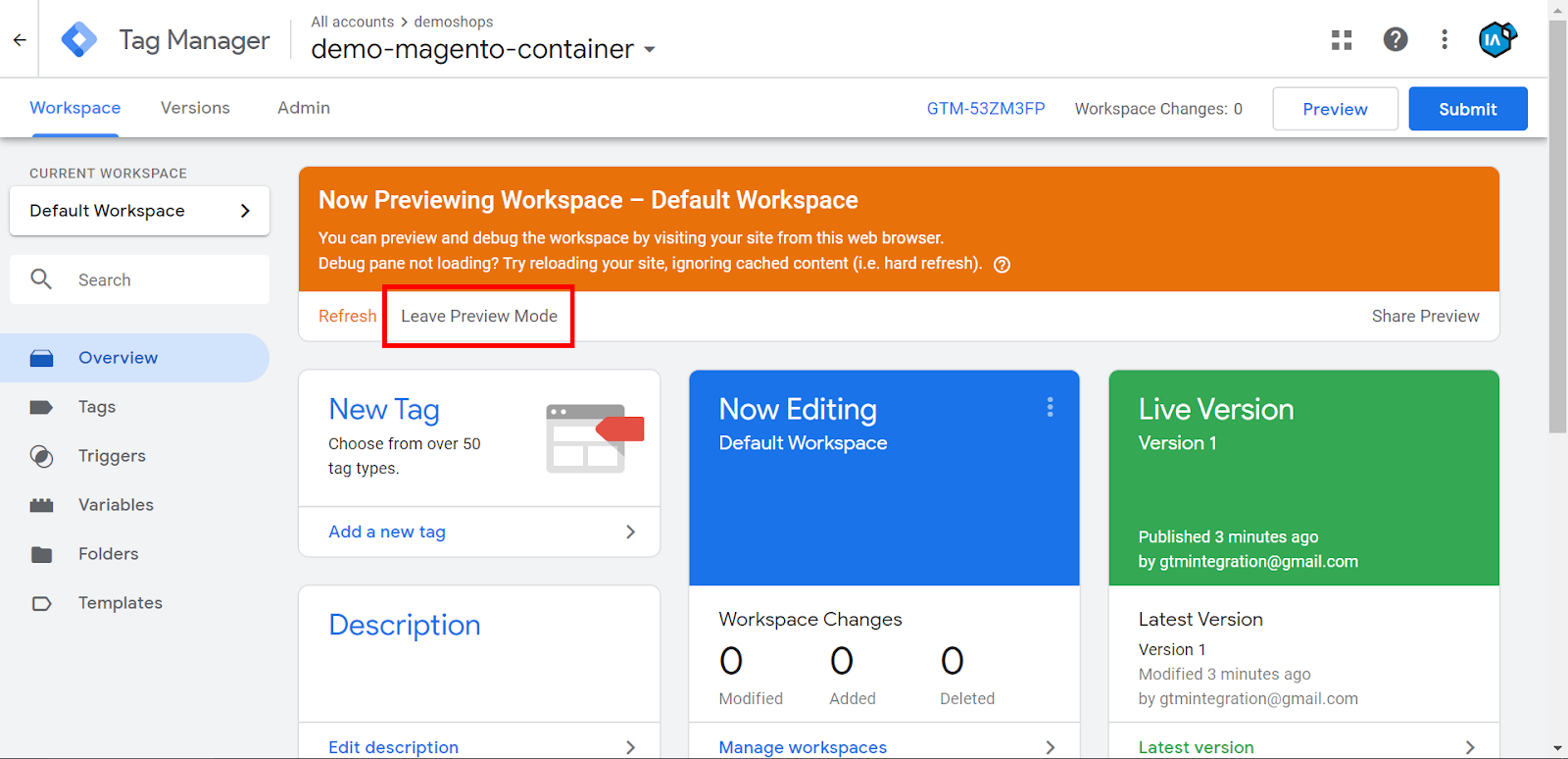Open the Tags section in sidebar
This screenshot has width=1568, height=759.
[97, 407]
